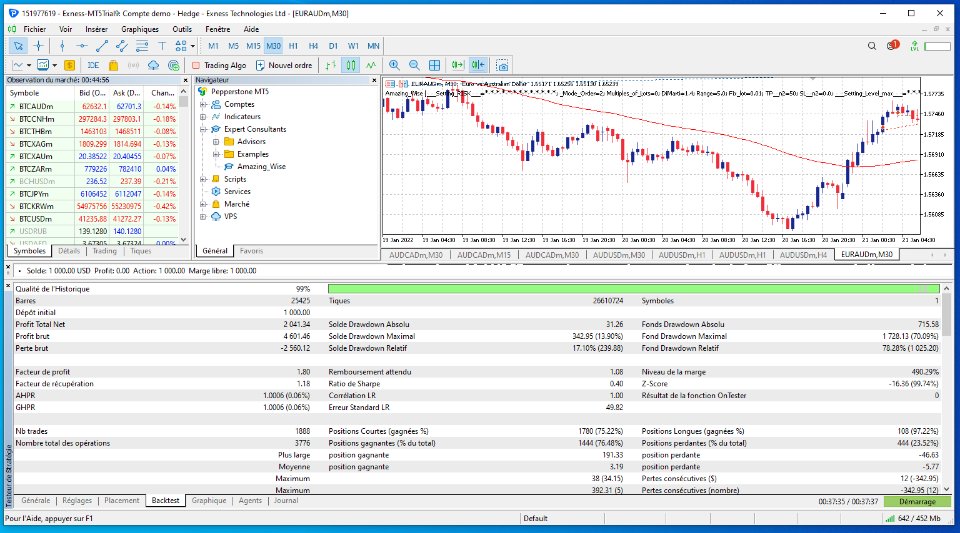Image resolution: width=960 pixels, height=533 pixels.
Task: Activate the crosshair tool
Action: (39, 46)
